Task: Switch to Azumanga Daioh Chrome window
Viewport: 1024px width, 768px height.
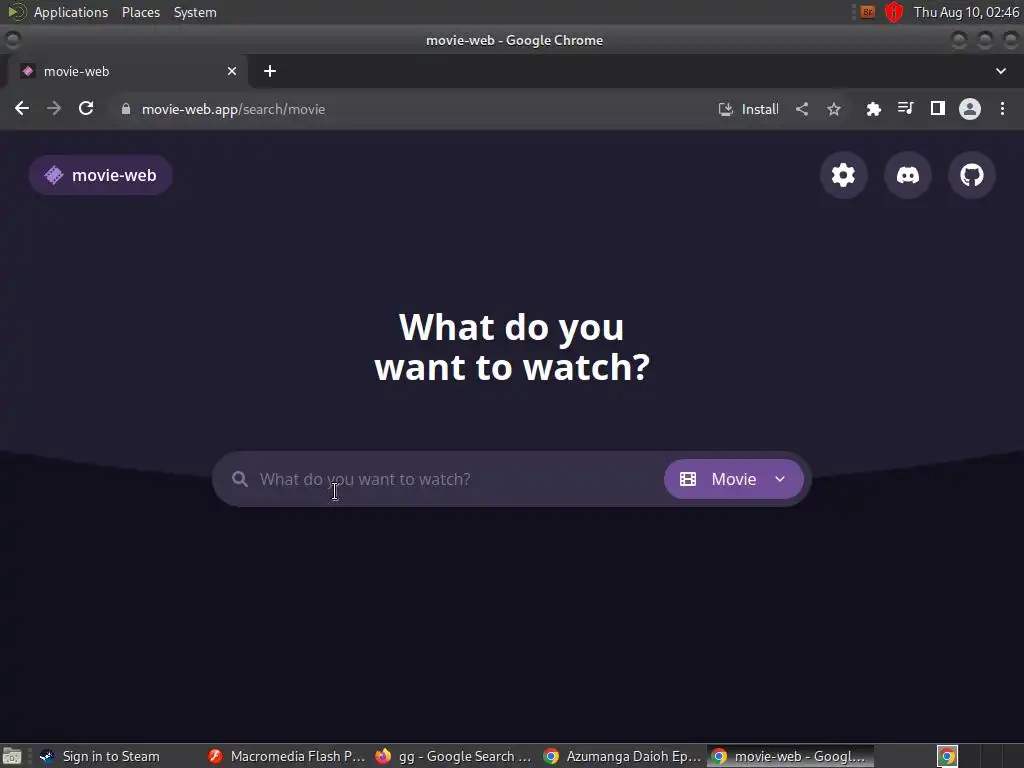Action: [x=622, y=756]
